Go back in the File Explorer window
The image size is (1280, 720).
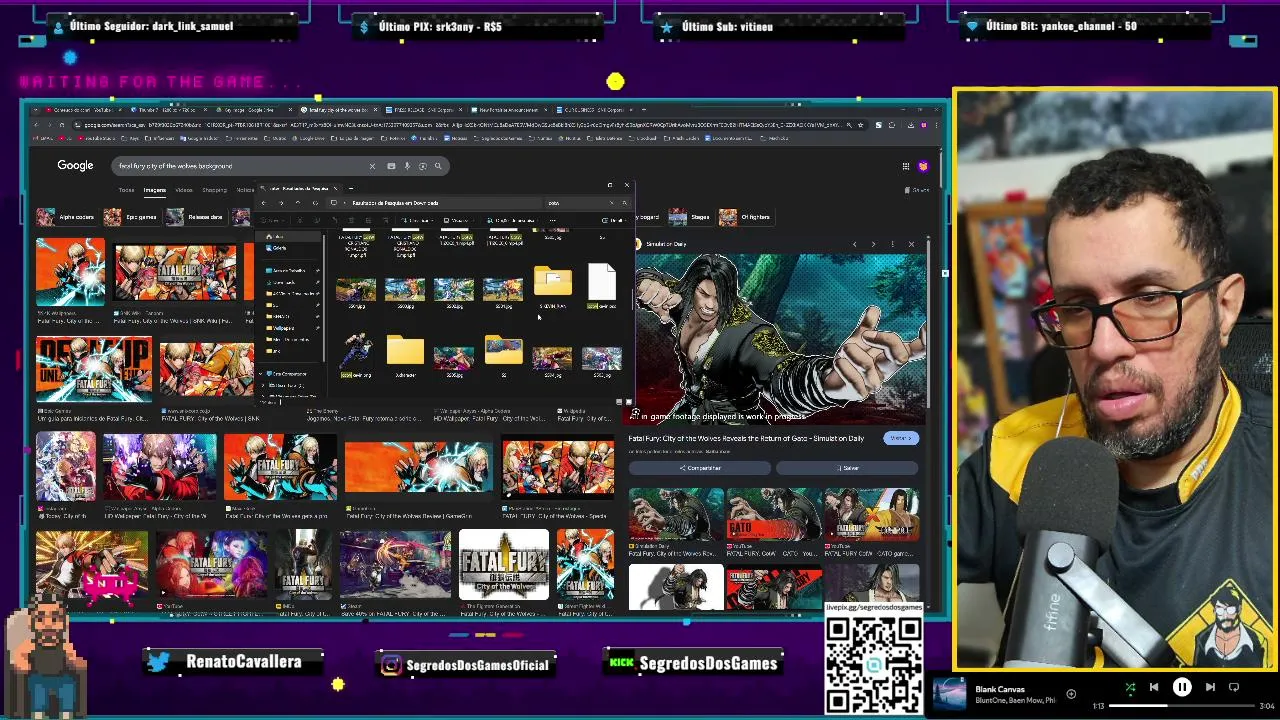pos(264,203)
